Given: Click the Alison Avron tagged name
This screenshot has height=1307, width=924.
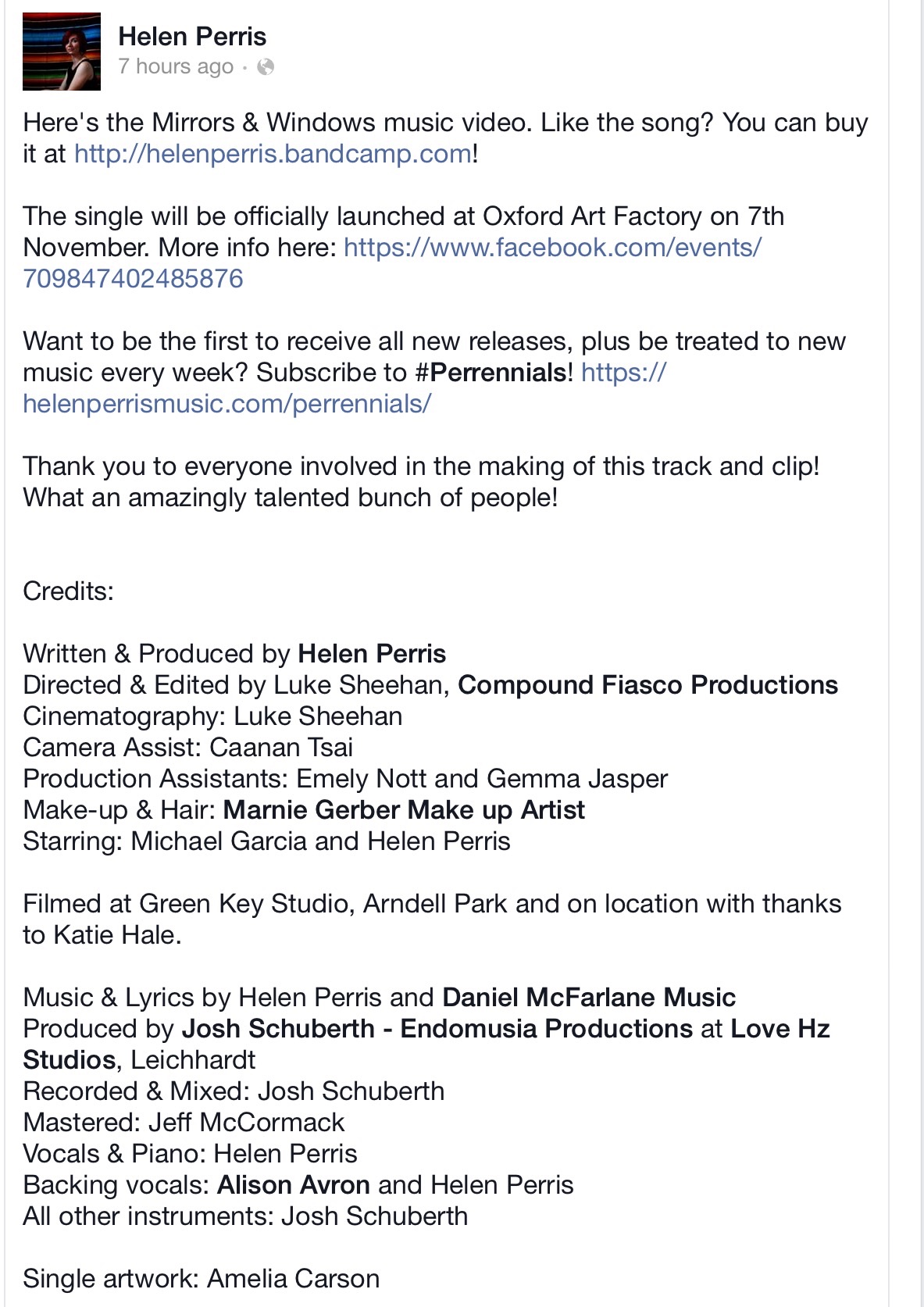Looking at the screenshot, I should pyautogui.click(x=293, y=1185).
